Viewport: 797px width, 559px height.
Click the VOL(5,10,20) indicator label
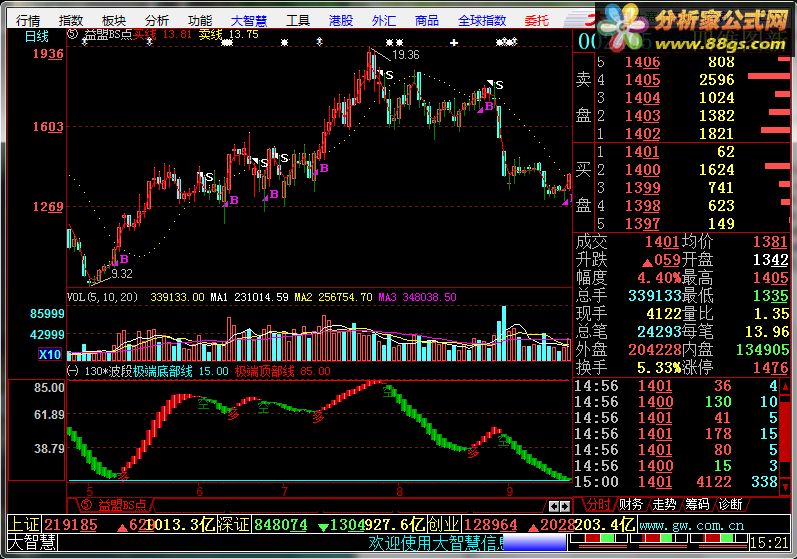point(103,297)
